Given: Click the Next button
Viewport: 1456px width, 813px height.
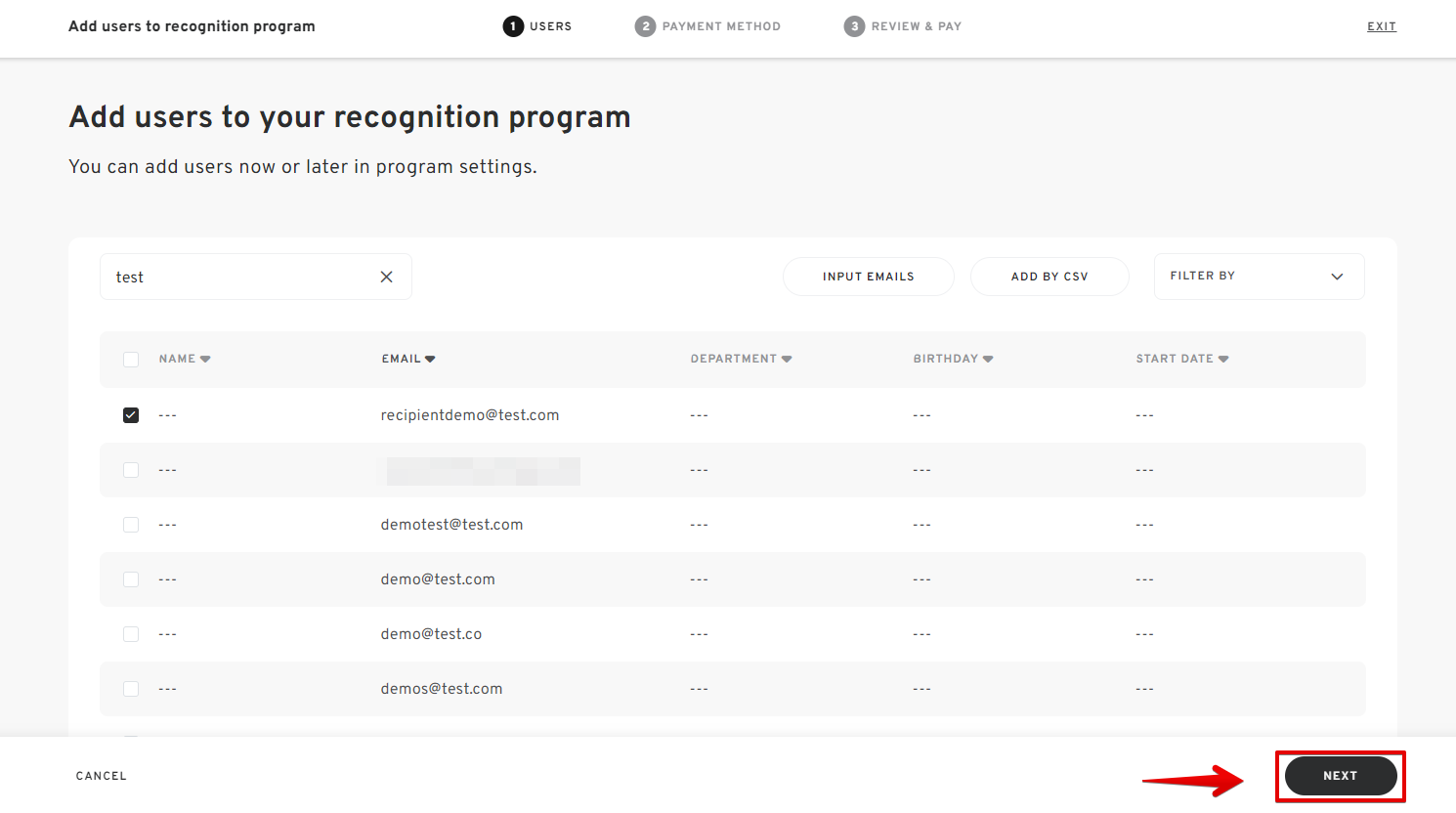Looking at the screenshot, I should click(x=1341, y=776).
